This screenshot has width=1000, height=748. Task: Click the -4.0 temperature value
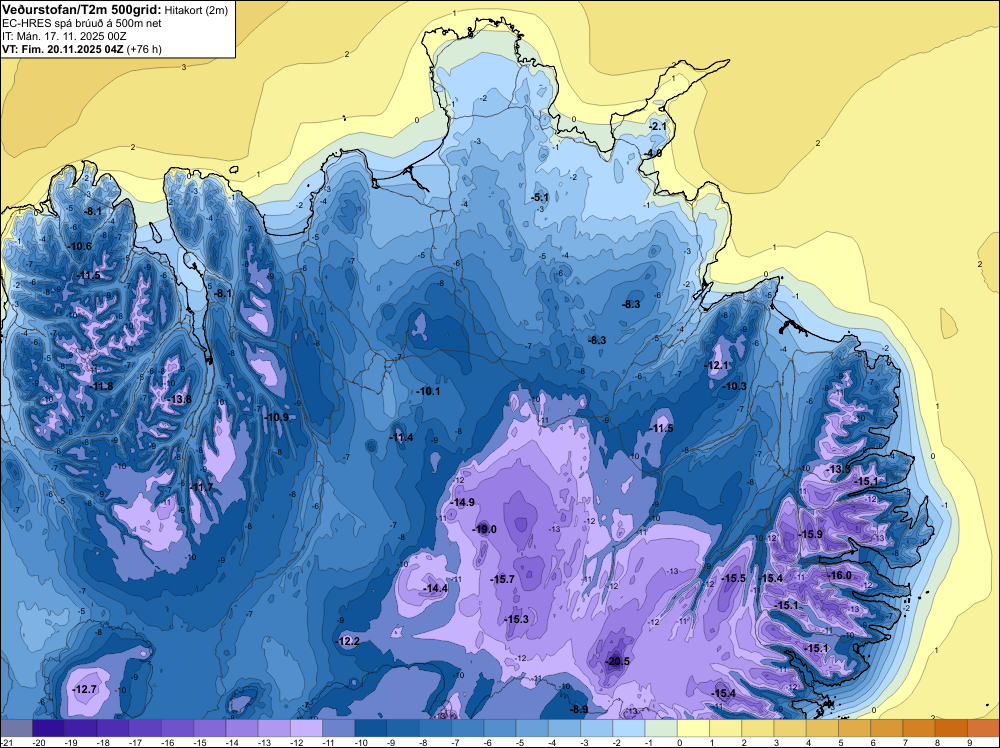(x=652, y=154)
